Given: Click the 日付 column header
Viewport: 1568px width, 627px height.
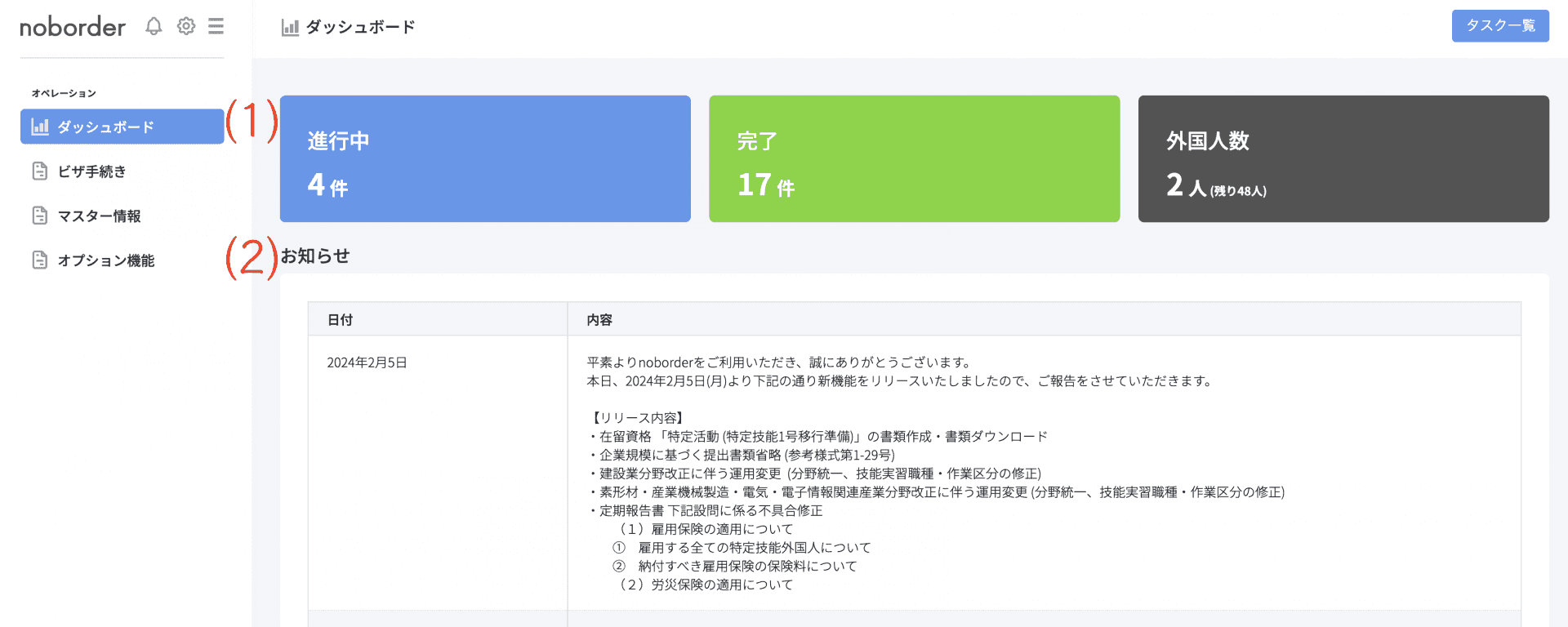Looking at the screenshot, I should click(341, 320).
